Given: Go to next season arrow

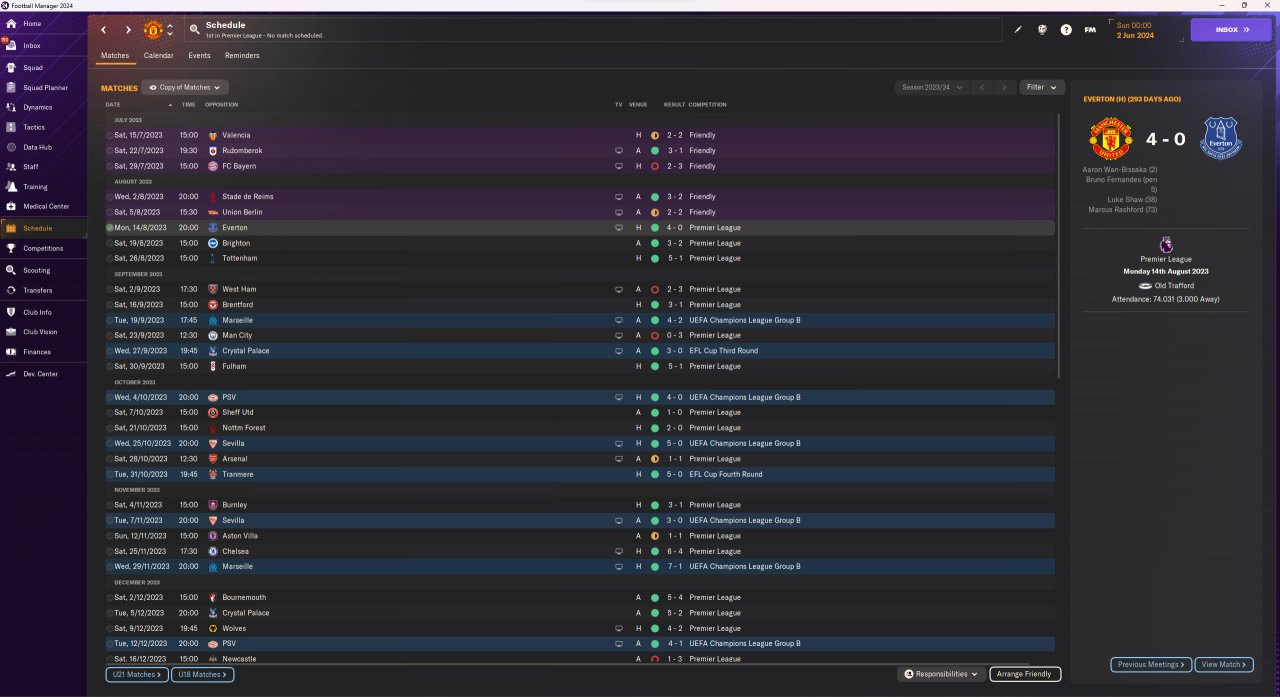Looking at the screenshot, I should tap(1005, 88).
